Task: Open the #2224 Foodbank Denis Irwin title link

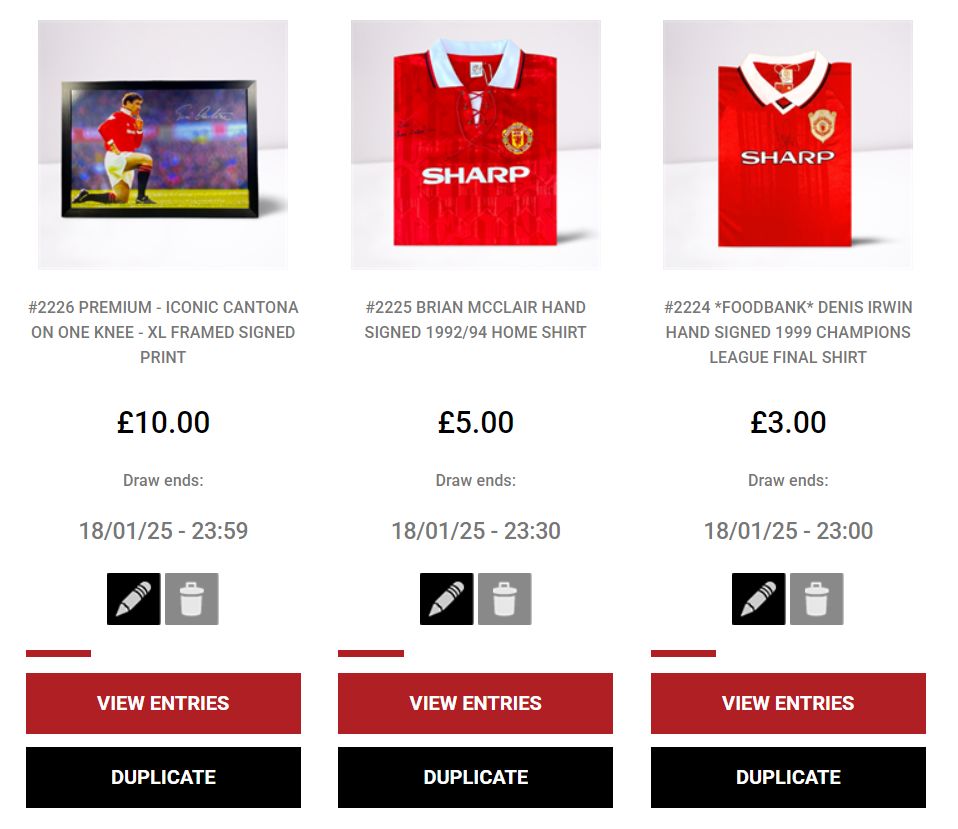Action: [x=788, y=332]
